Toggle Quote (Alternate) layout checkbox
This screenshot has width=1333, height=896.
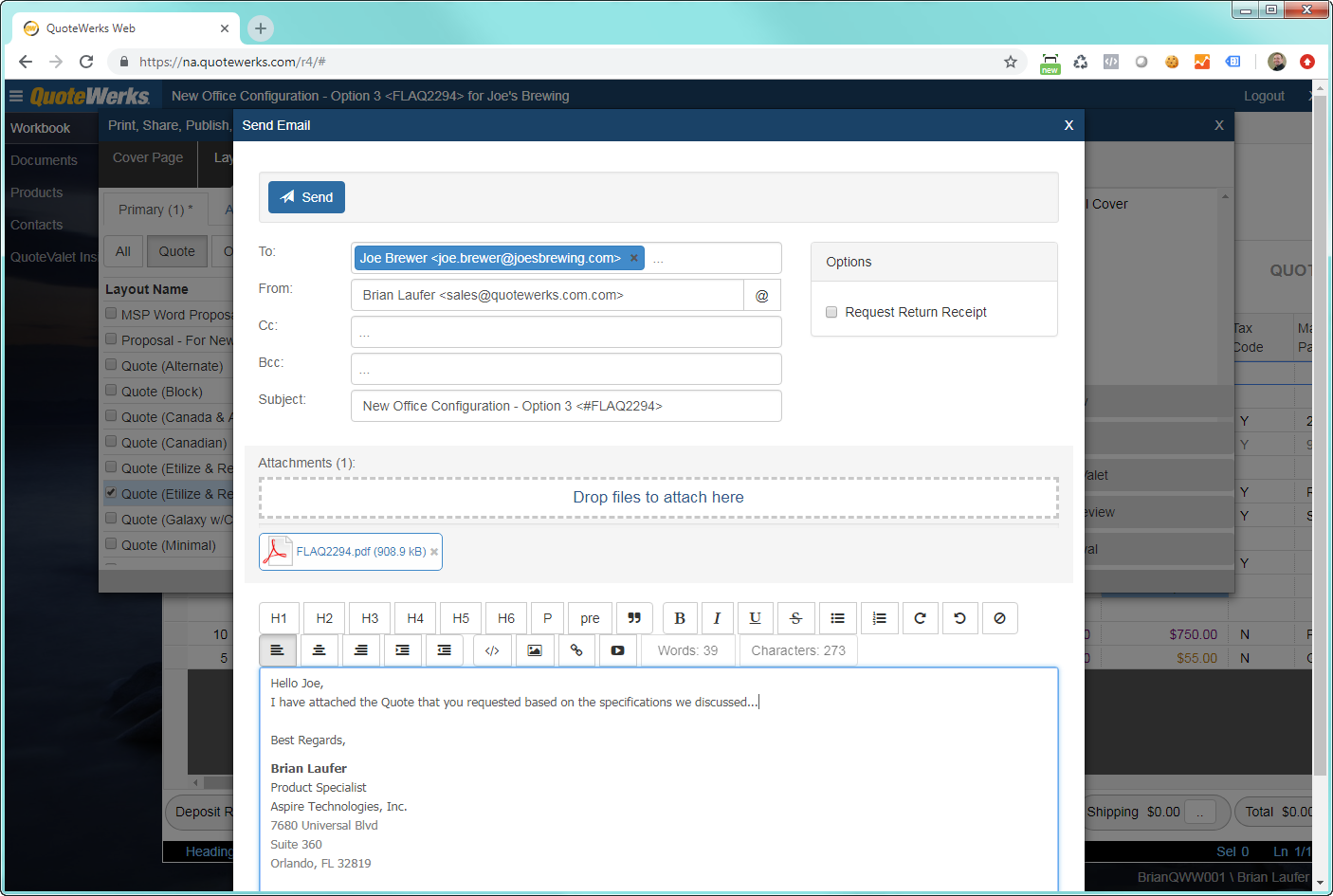(x=111, y=365)
